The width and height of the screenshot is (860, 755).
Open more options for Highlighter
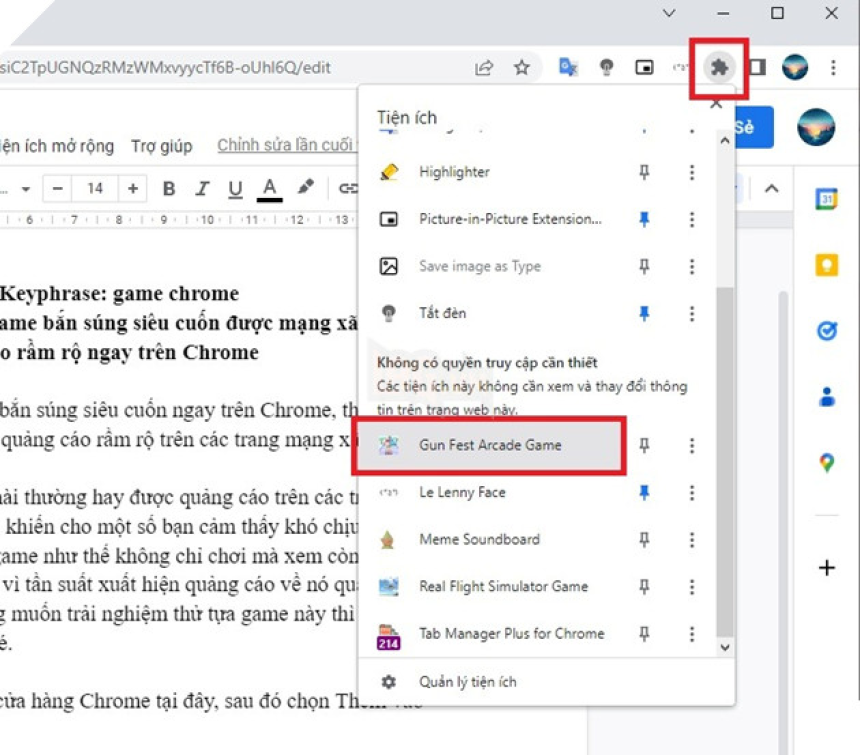coord(692,172)
